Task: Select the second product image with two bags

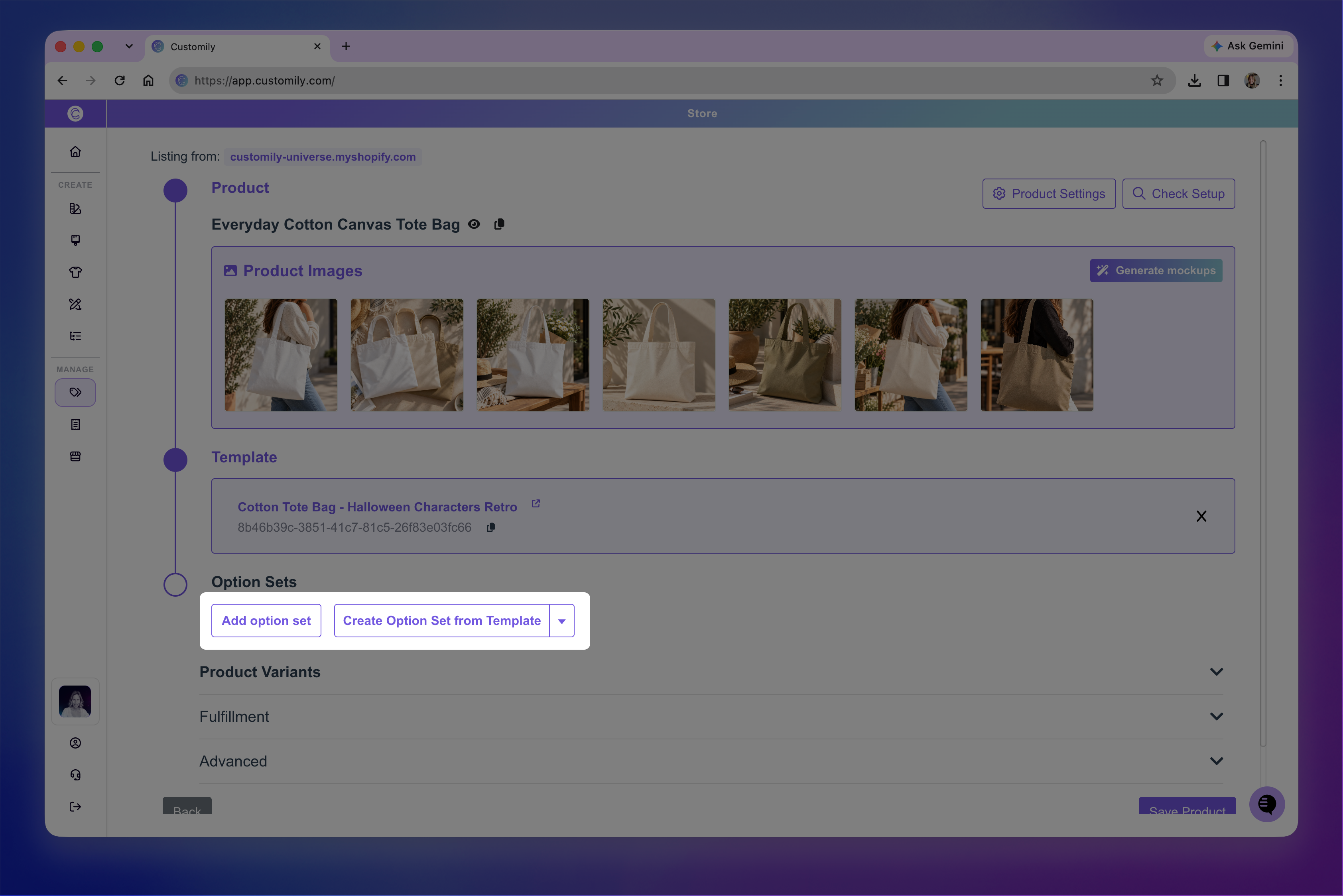Action: point(406,355)
